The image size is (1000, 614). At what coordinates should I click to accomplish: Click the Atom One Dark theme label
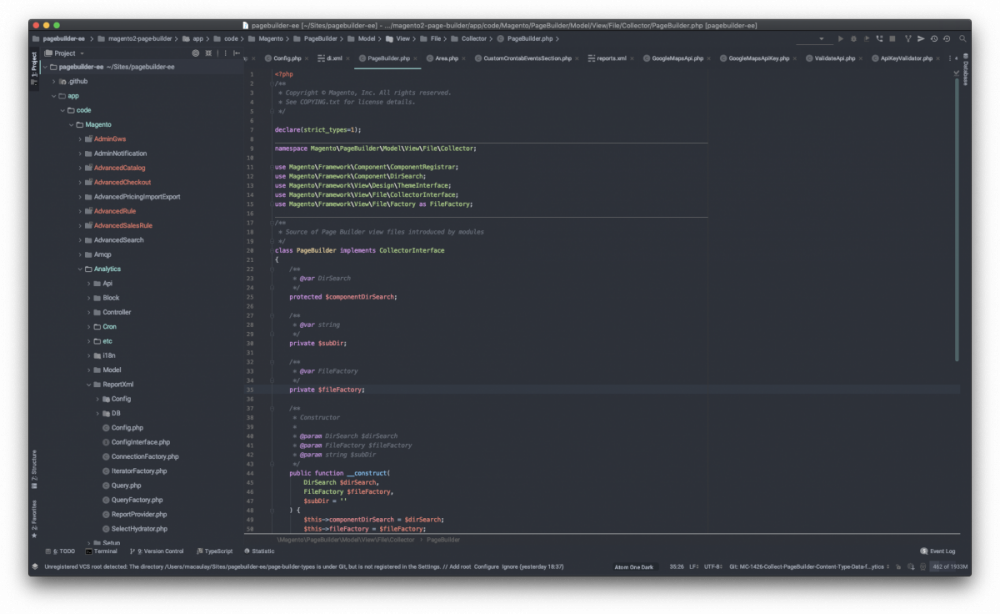point(633,567)
